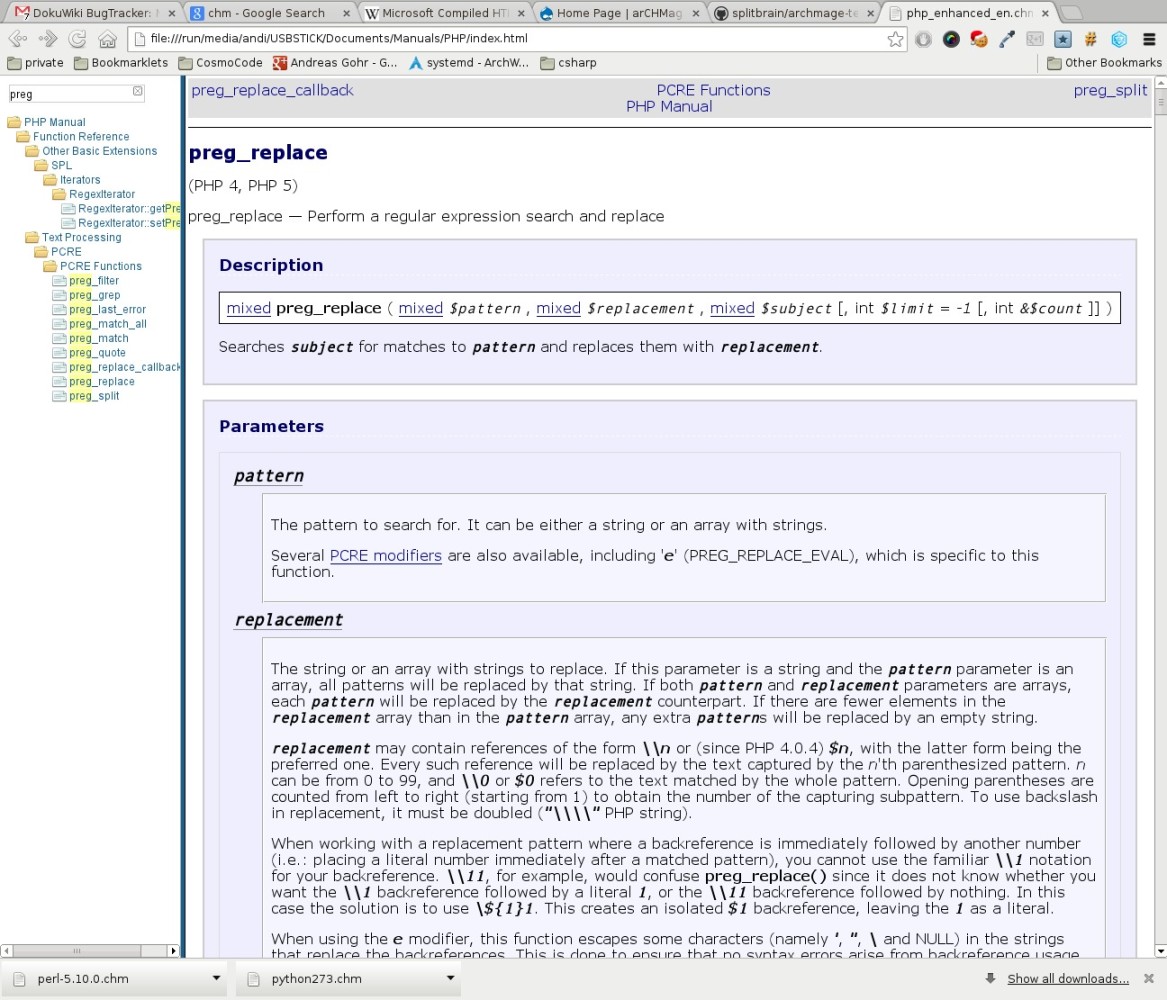Open the AdBlock stop-hand extension icon

point(923,39)
